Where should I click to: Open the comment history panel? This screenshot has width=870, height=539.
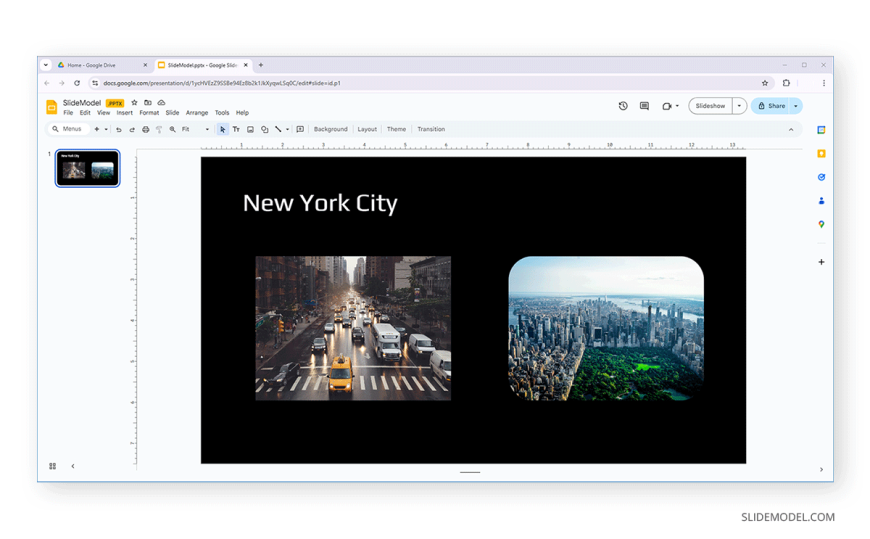[644, 106]
